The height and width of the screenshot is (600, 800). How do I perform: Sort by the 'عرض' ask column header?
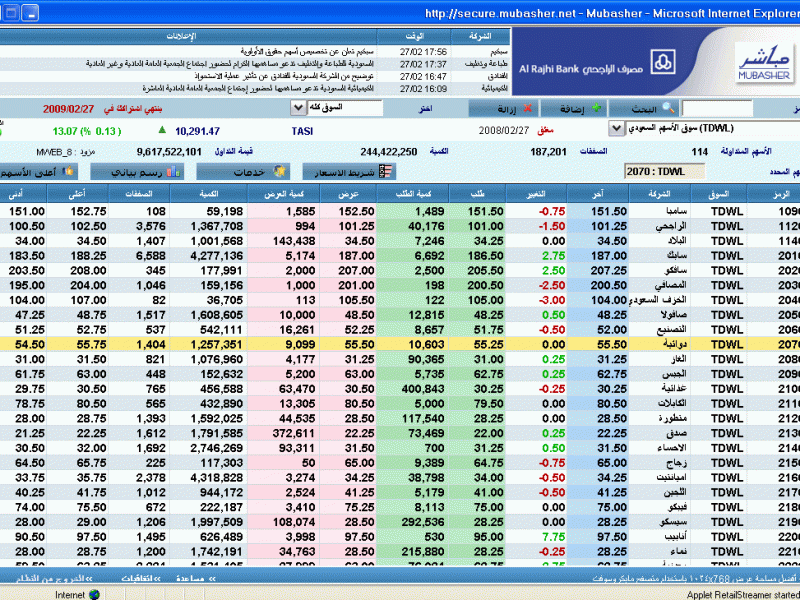[348, 194]
